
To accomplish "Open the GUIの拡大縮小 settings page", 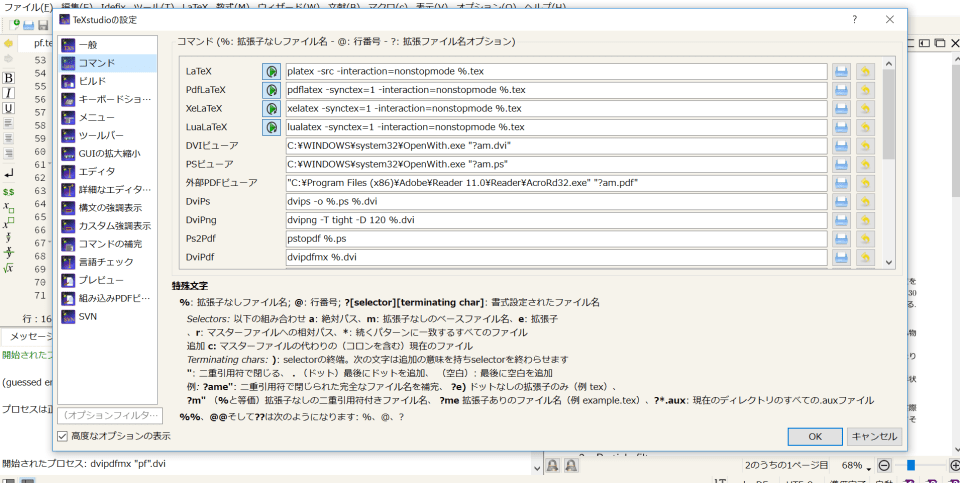I will [108, 153].
